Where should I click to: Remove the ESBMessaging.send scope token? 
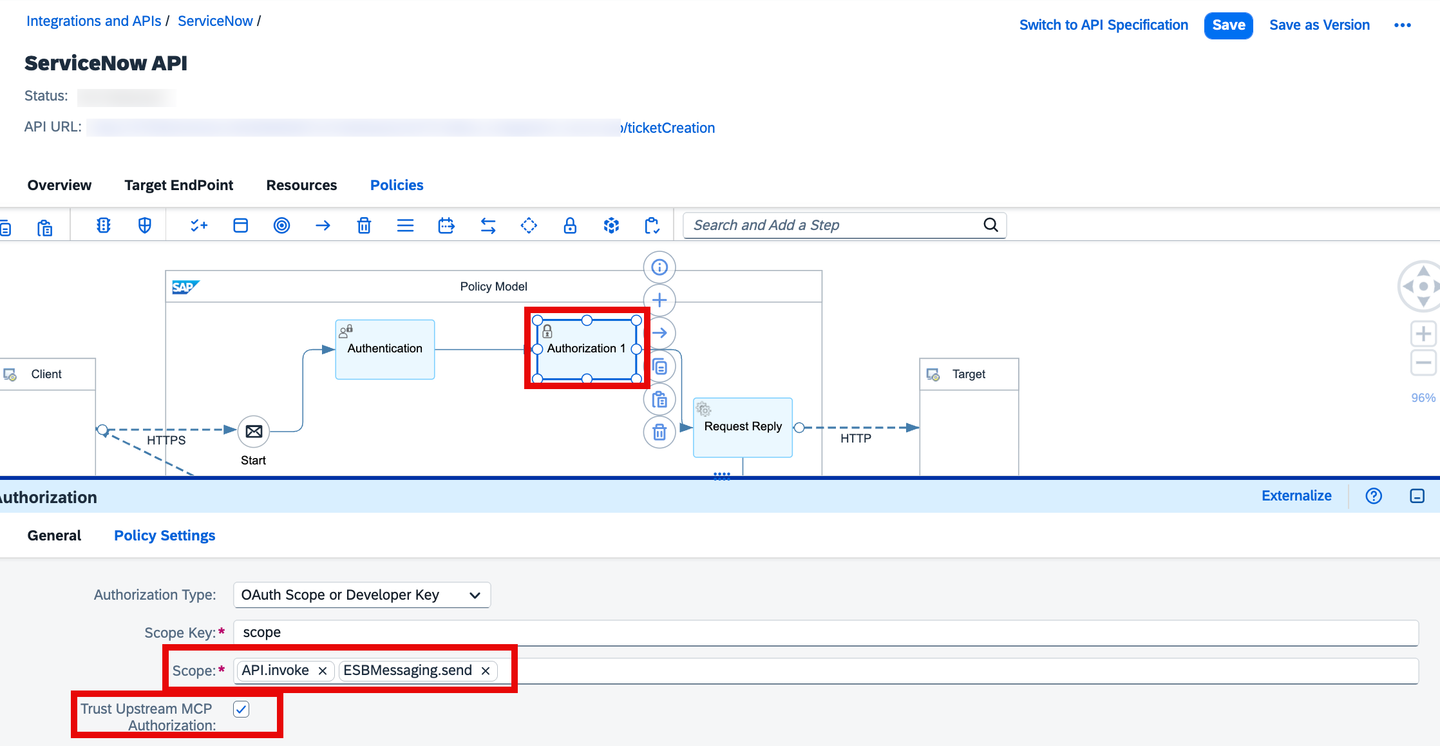pyautogui.click(x=485, y=671)
